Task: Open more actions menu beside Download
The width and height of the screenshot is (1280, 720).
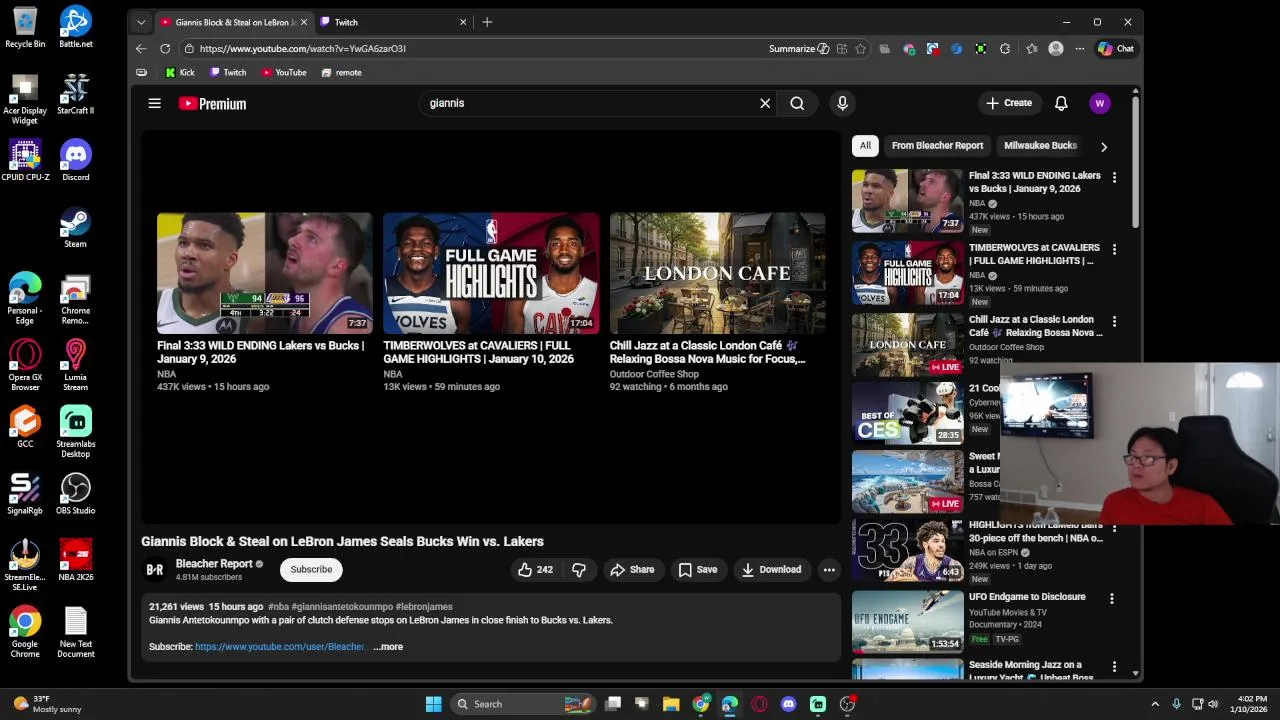Action: pyautogui.click(x=829, y=570)
